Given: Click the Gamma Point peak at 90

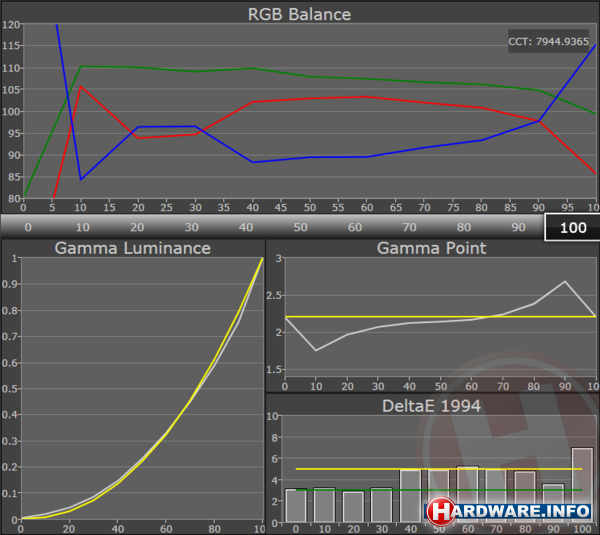Looking at the screenshot, I should point(565,282).
